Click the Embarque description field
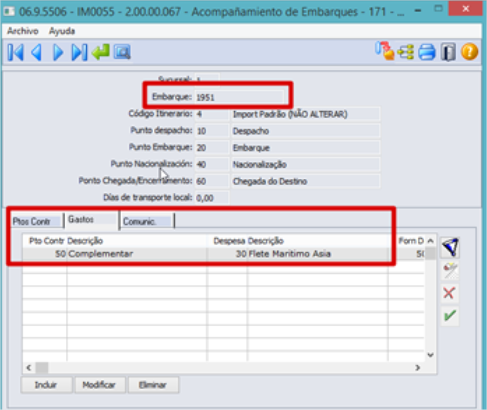 pos(305,147)
